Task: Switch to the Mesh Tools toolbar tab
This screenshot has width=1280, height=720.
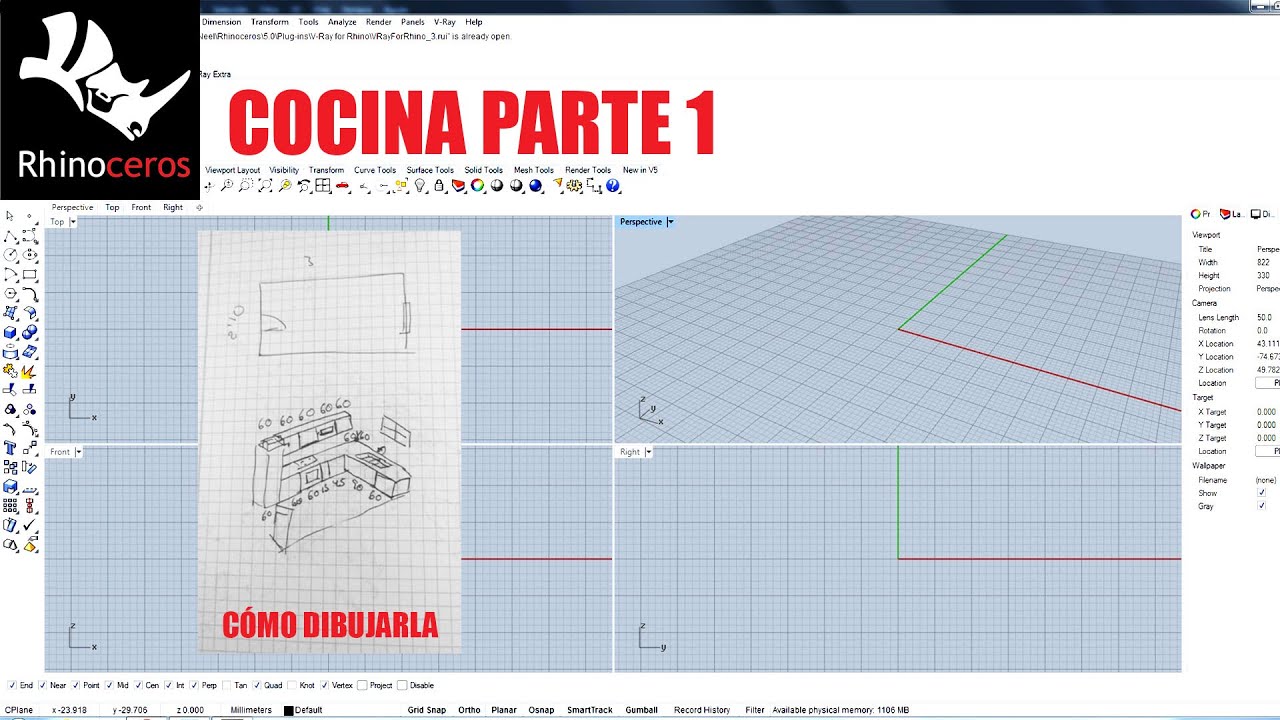Action: 533,170
